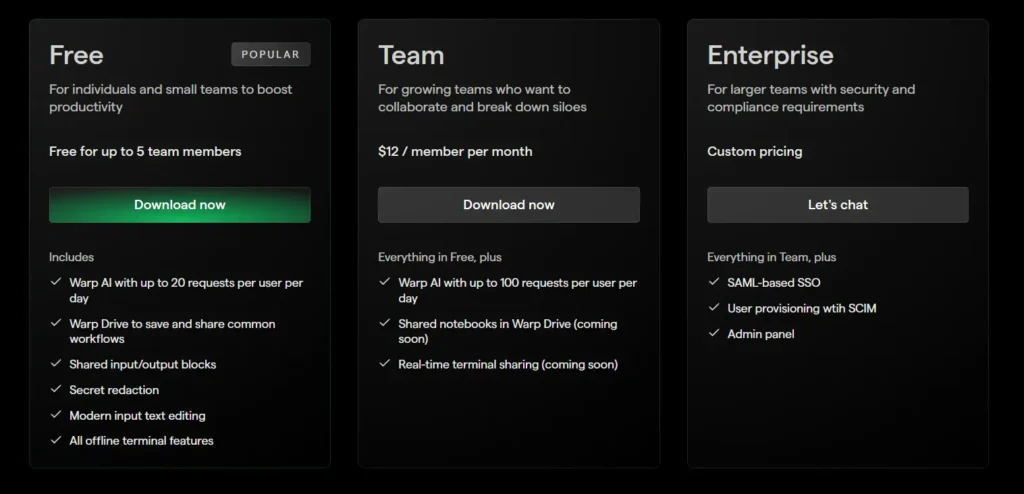Click the green Download now button in Free plan
1024x494 pixels.
coord(180,205)
